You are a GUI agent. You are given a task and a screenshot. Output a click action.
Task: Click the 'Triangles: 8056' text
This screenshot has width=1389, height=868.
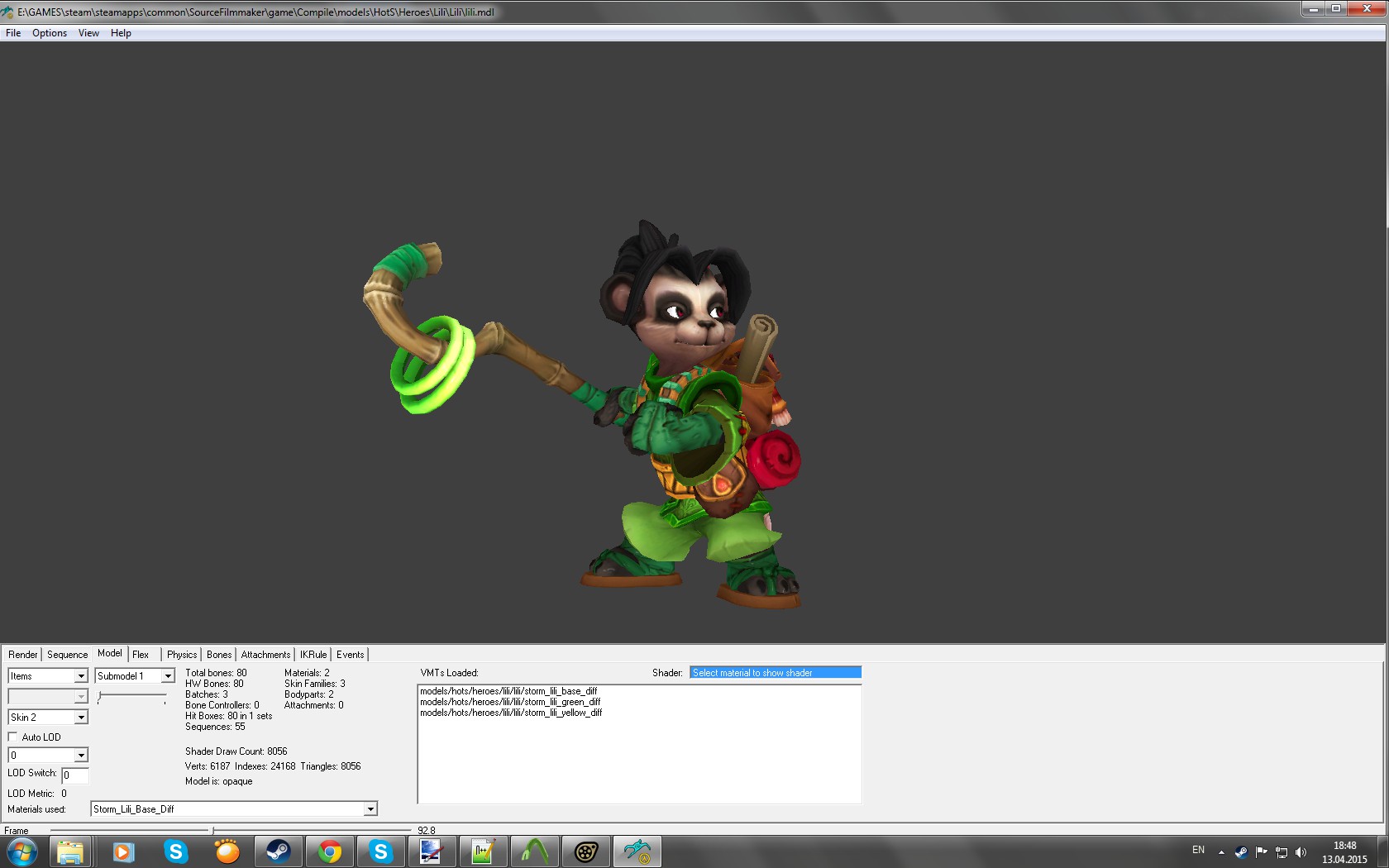(331, 766)
